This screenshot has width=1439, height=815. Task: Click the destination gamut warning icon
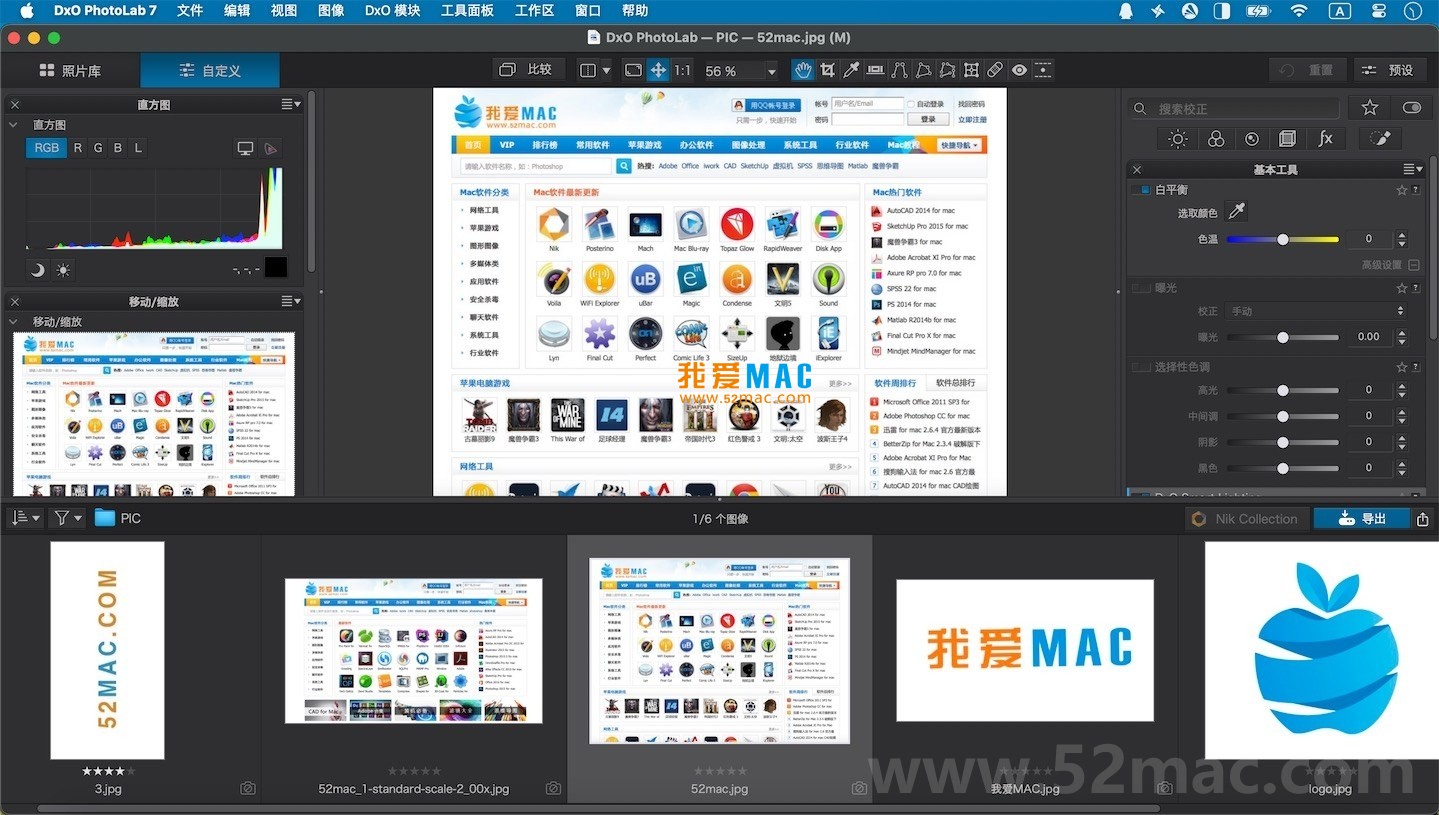pos(270,148)
